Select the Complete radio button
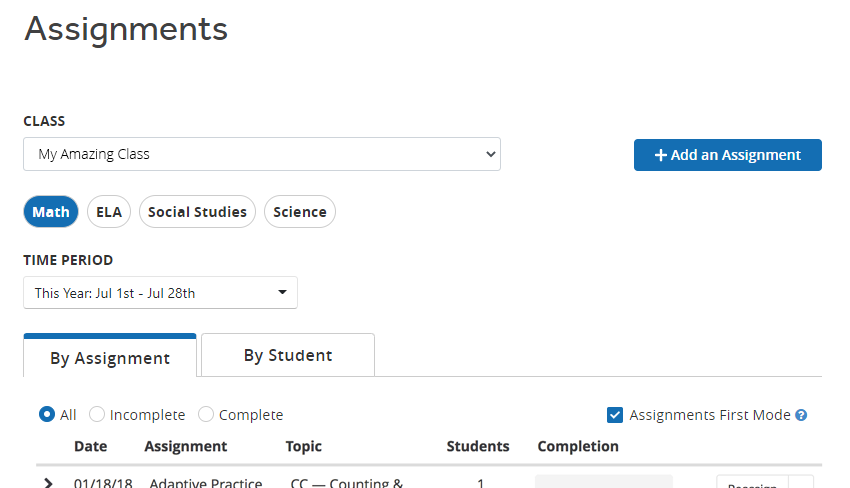The image size is (850, 488). [x=205, y=414]
